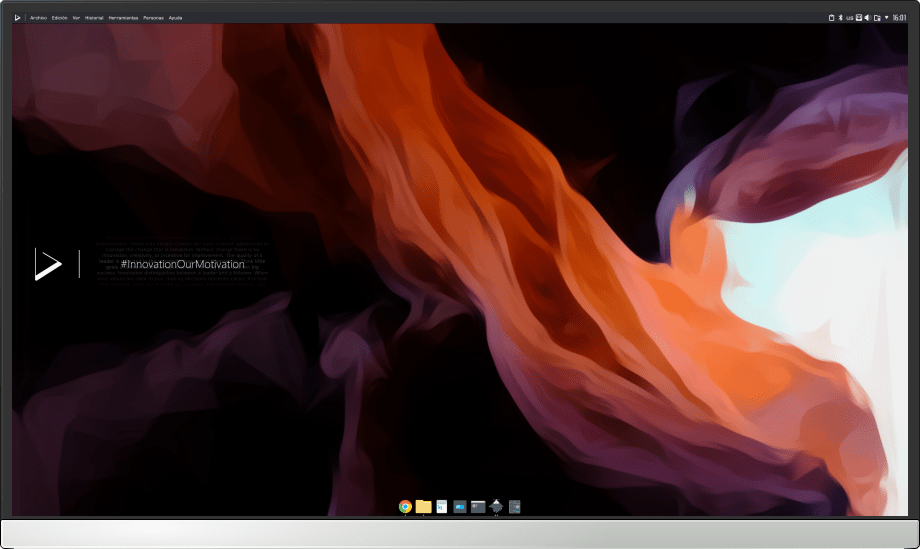Open the Herramientas menu
920x549 pixels.
coord(123,18)
